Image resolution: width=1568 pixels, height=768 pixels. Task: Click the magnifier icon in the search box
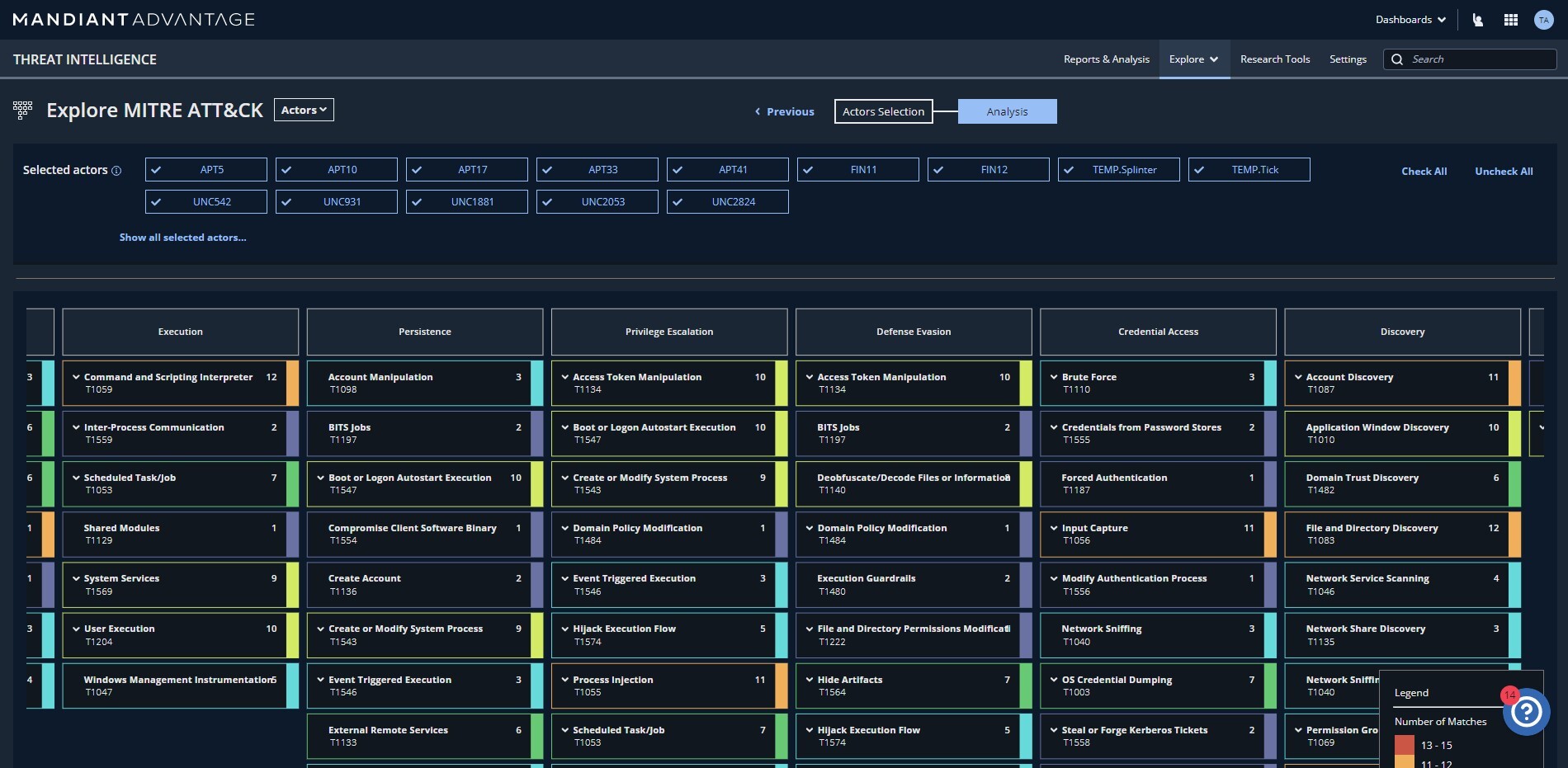coord(1397,59)
